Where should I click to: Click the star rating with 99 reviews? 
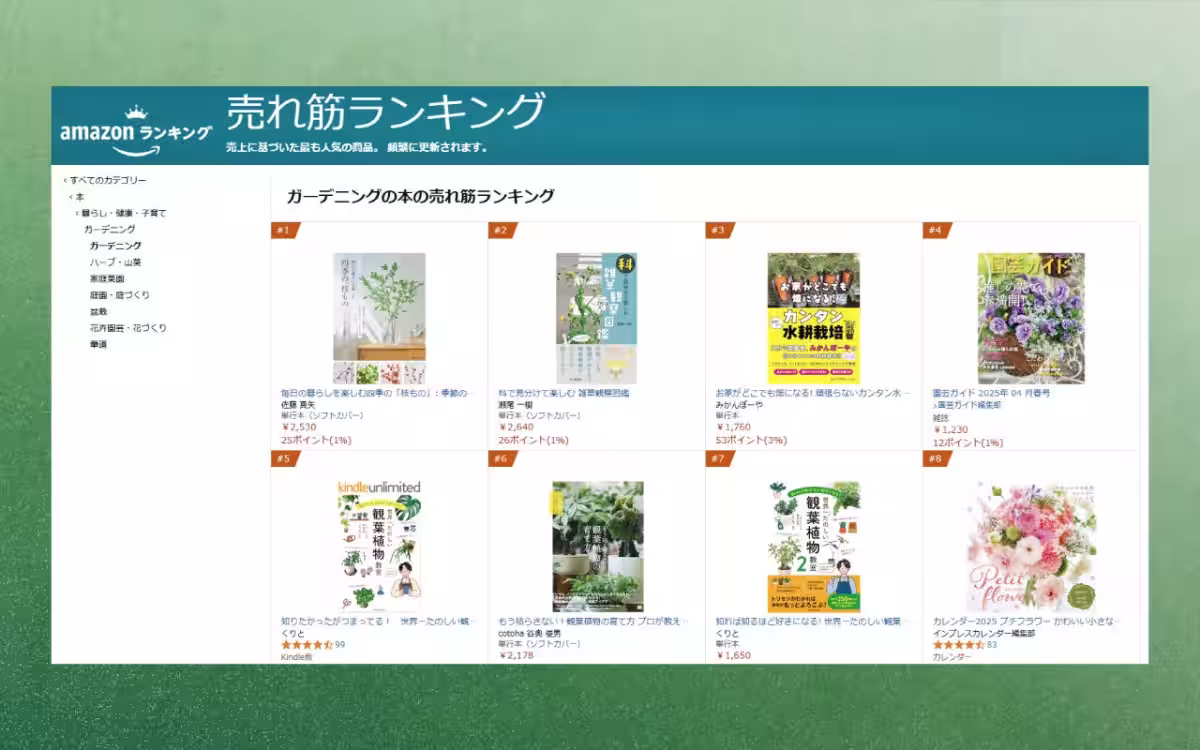coord(306,645)
